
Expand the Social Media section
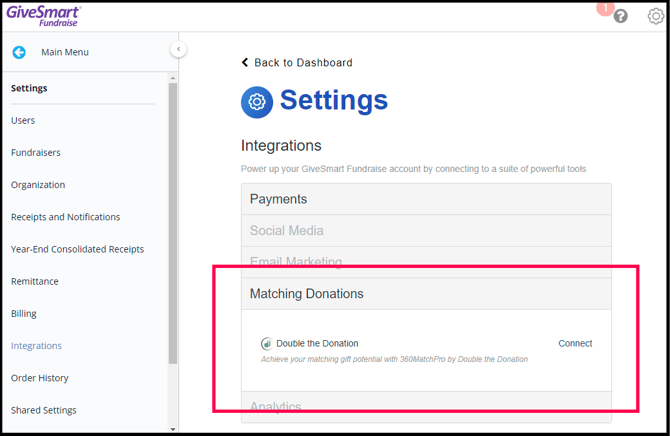(x=426, y=230)
